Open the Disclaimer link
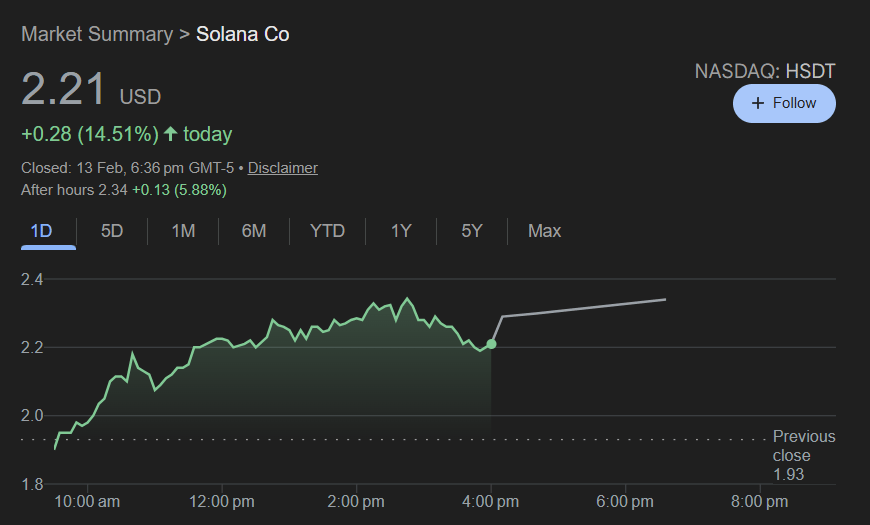Image resolution: width=870 pixels, height=525 pixels. (x=283, y=168)
